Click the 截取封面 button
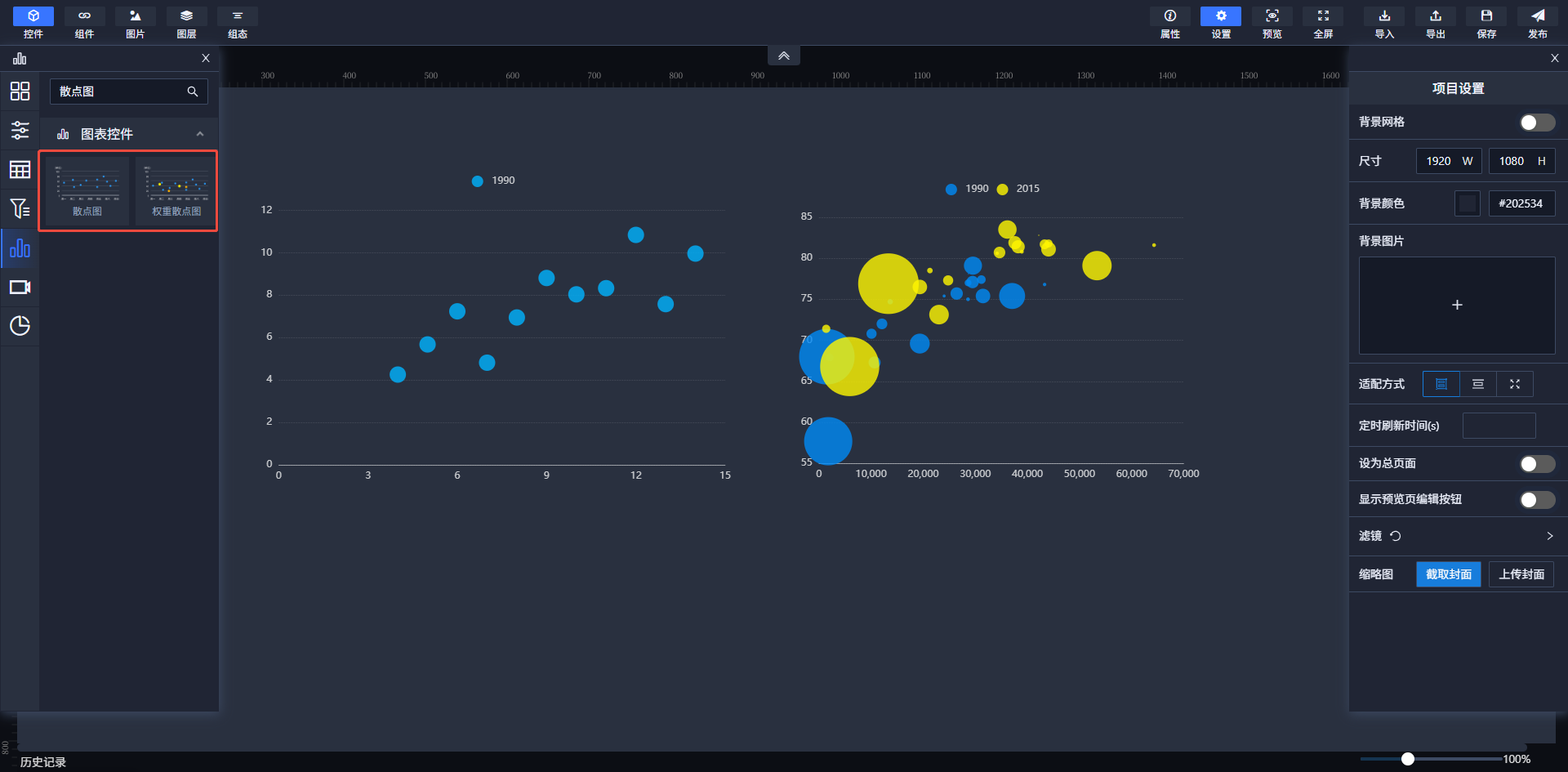Image resolution: width=1568 pixels, height=772 pixels. click(x=1448, y=574)
